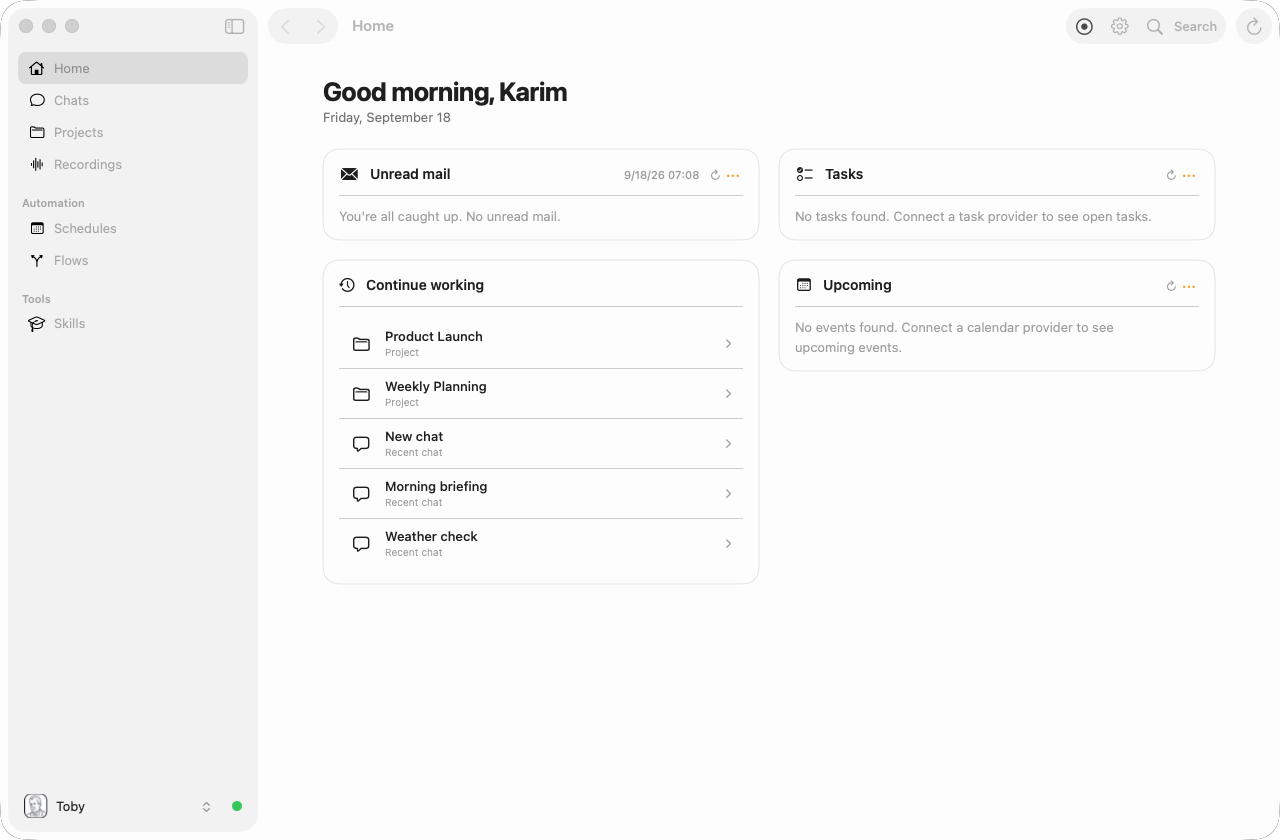1280x840 pixels.
Task: Open Chats in the sidebar
Action: pos(133,100)
